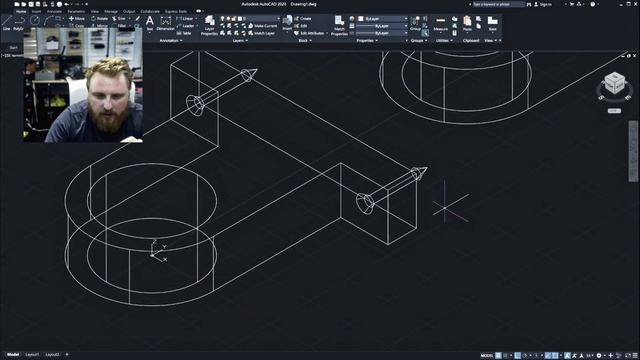Open the Measure utility

tap(441, 23)
